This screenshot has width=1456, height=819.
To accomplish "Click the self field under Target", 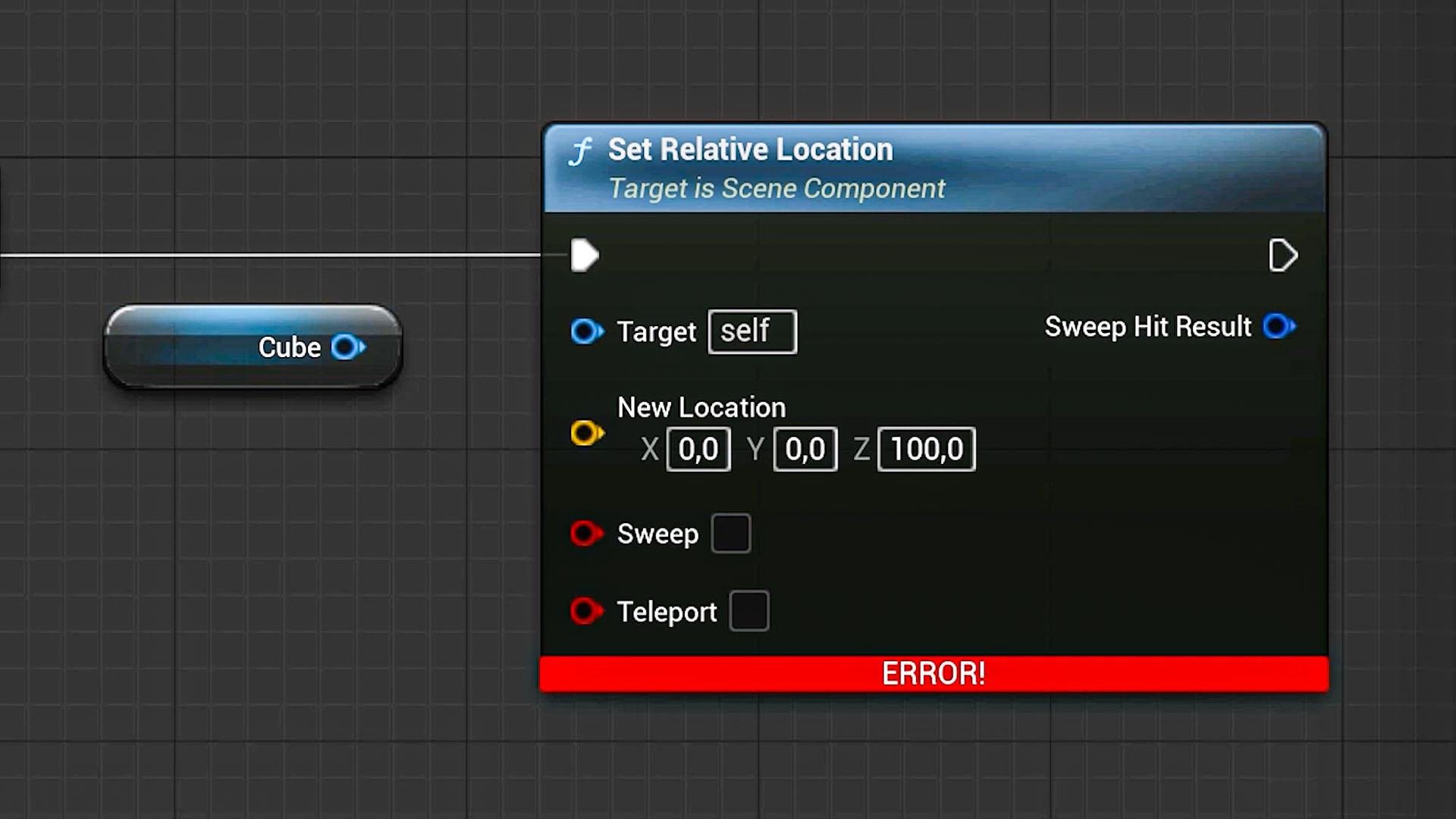I will pyautogui.click(x=752, y=331).
